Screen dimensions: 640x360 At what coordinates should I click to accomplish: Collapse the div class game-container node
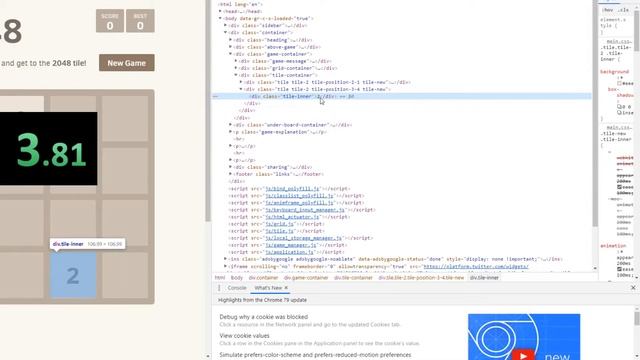coord(231,54)
